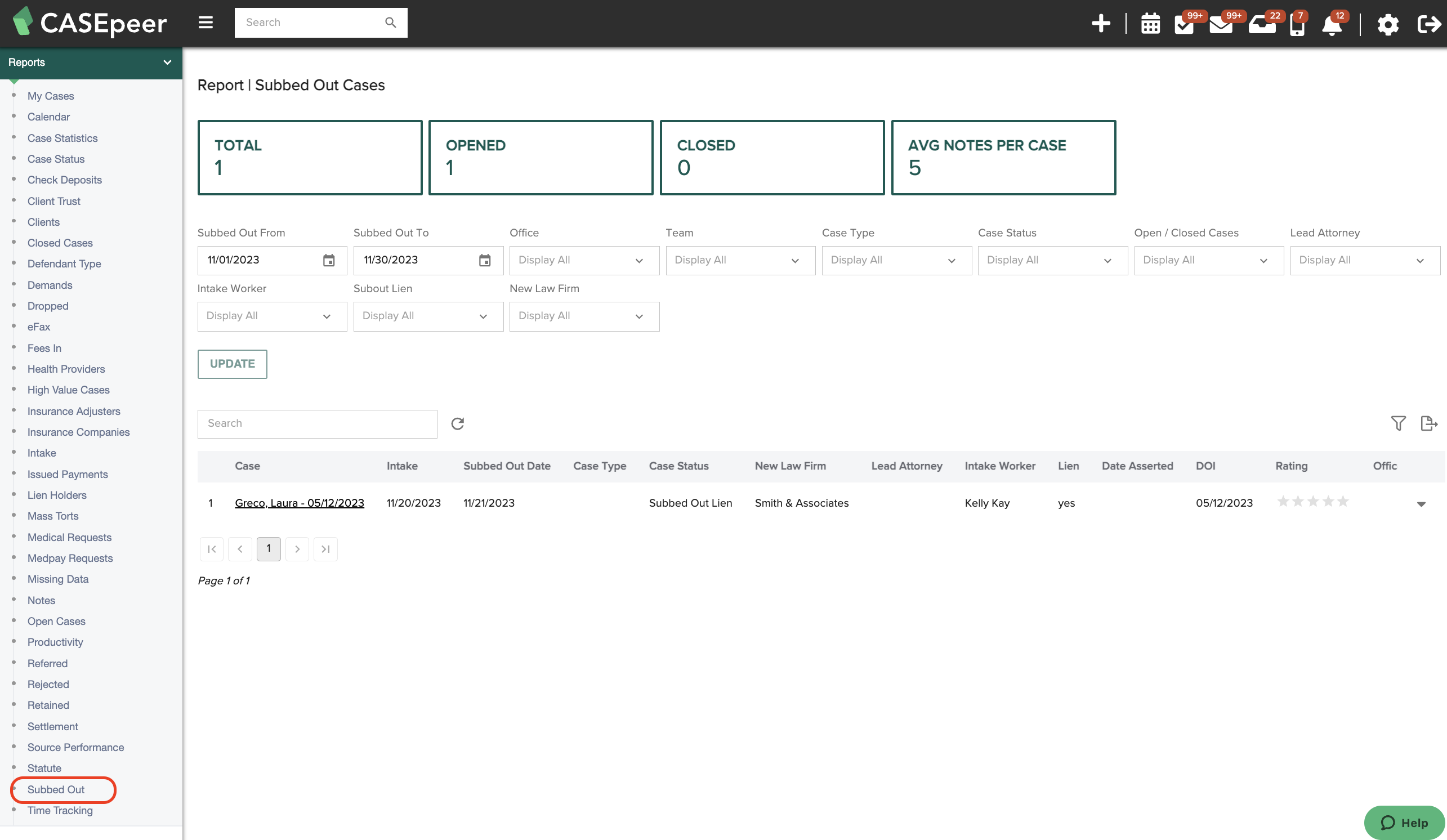Open Subbed Out report in sidebar

[56, 789]
